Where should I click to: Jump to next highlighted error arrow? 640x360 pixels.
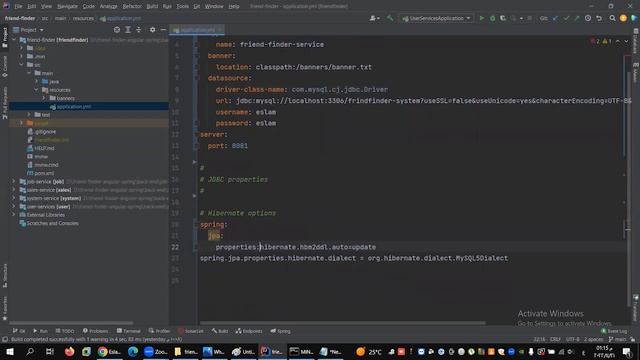(627, 41)
